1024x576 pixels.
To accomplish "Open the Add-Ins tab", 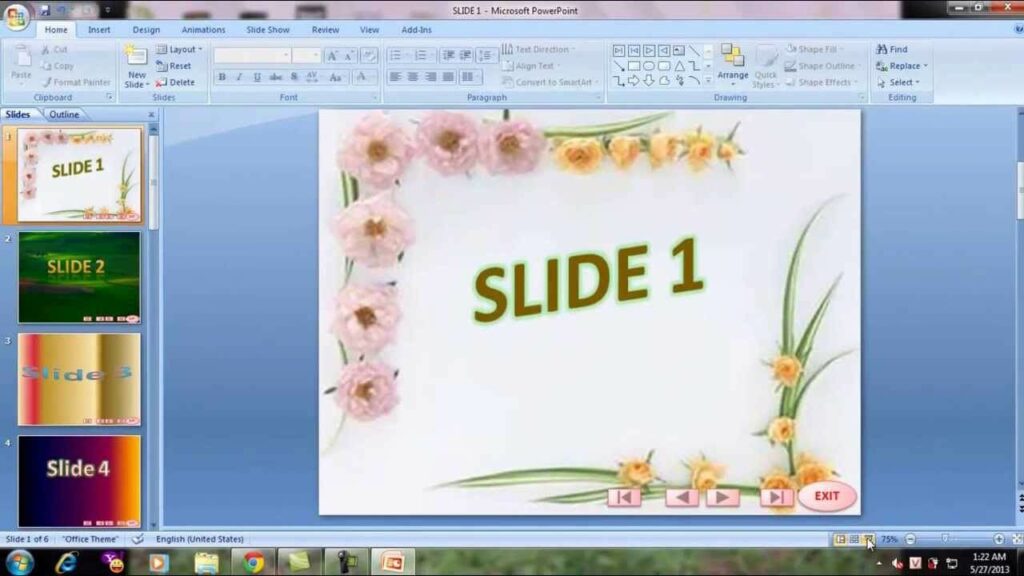I will click(417, 29).
